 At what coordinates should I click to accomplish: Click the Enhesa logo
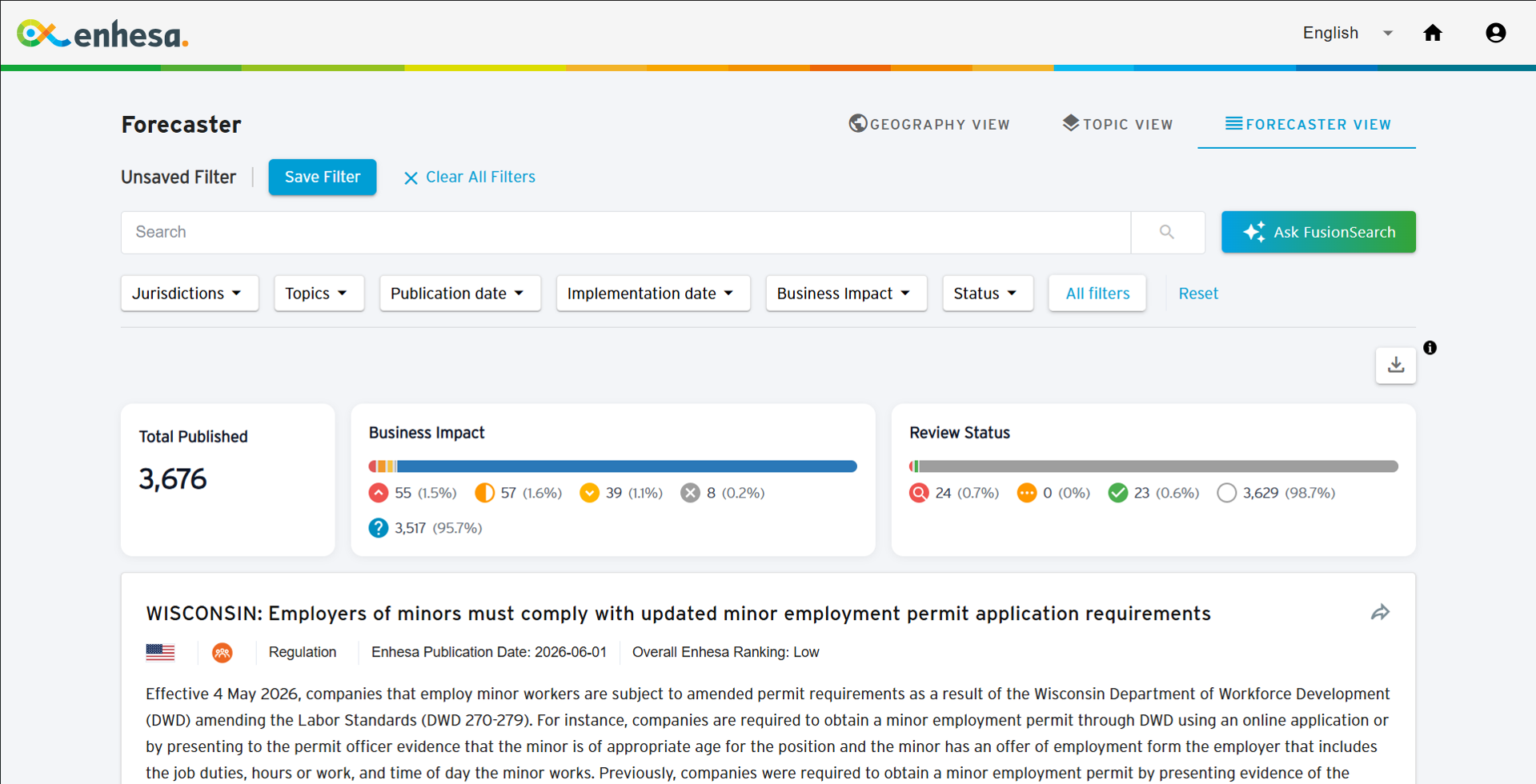(x=103, y=34)
